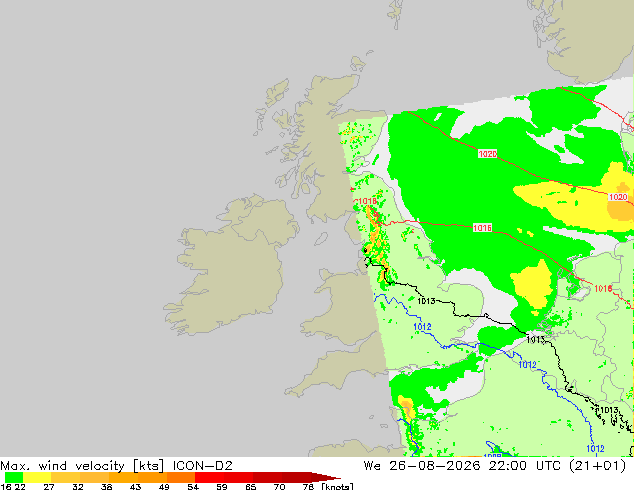Image resolution: width=634 pixels, height=490 pixels.
Task: Click the '26-08-2026' forecast date
Action: (x=435, y=466)
